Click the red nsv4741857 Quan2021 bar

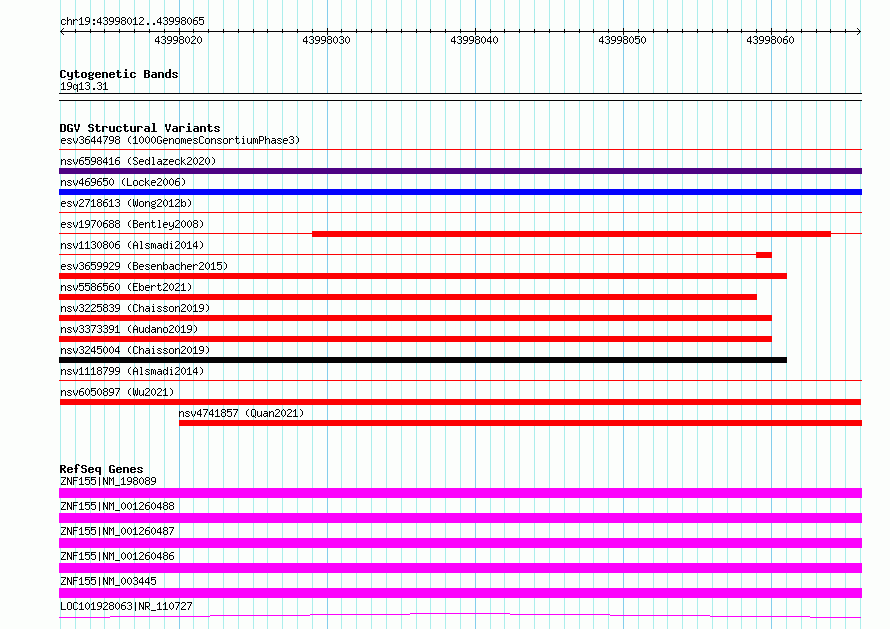pos(520,423)
